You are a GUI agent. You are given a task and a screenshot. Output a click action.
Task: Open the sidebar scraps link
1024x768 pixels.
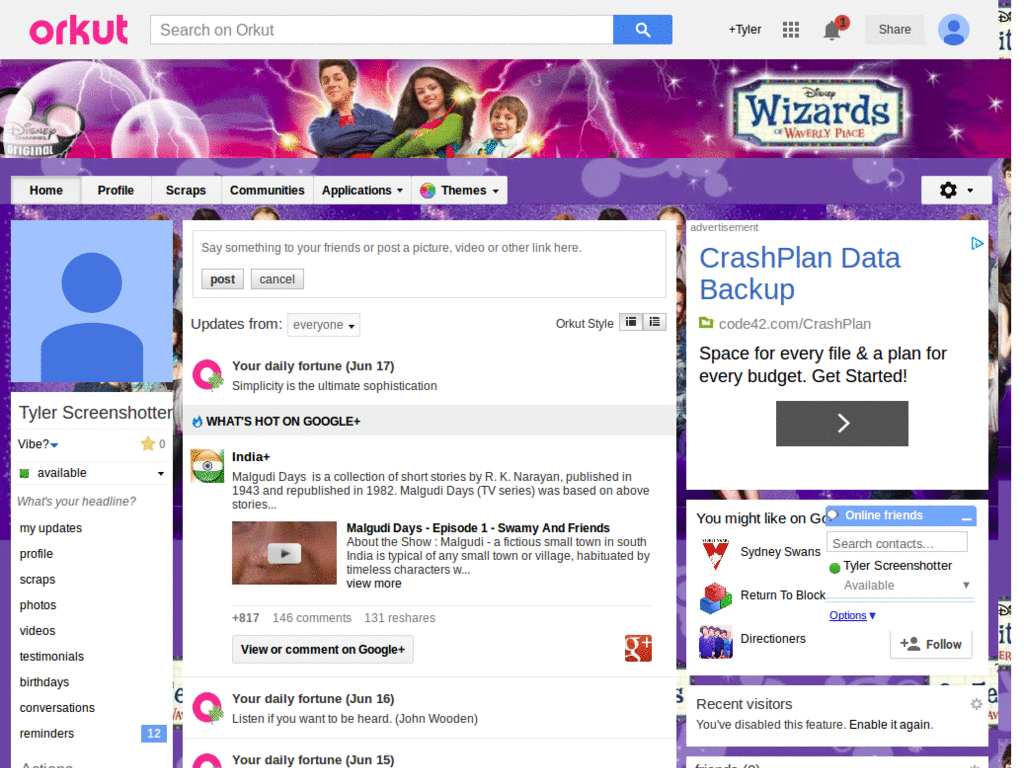tap(37, 579)
